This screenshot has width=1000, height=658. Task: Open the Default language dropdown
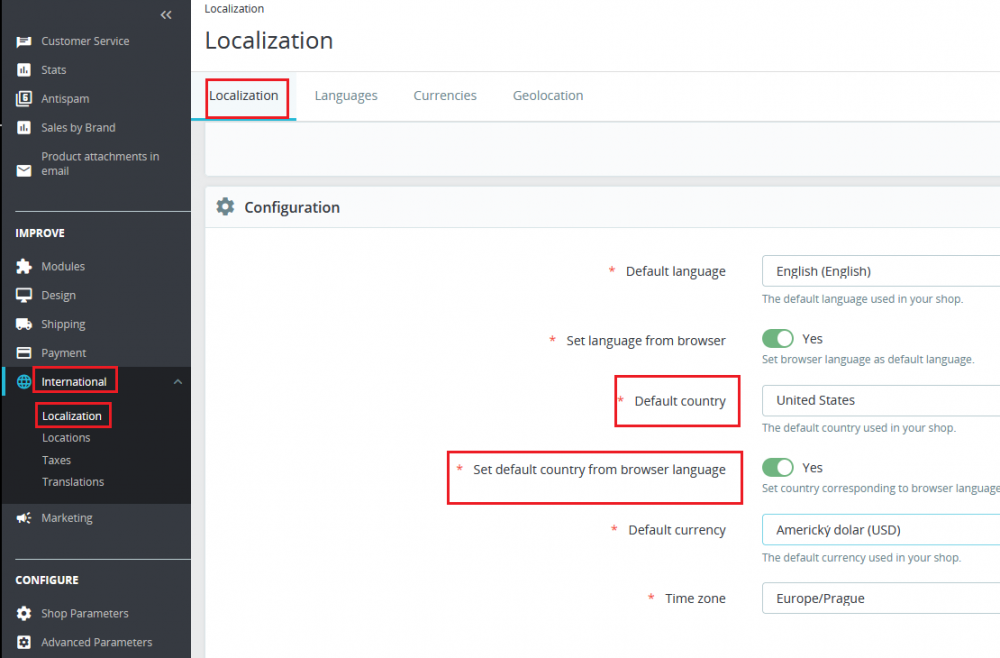(x=880, y=271)
